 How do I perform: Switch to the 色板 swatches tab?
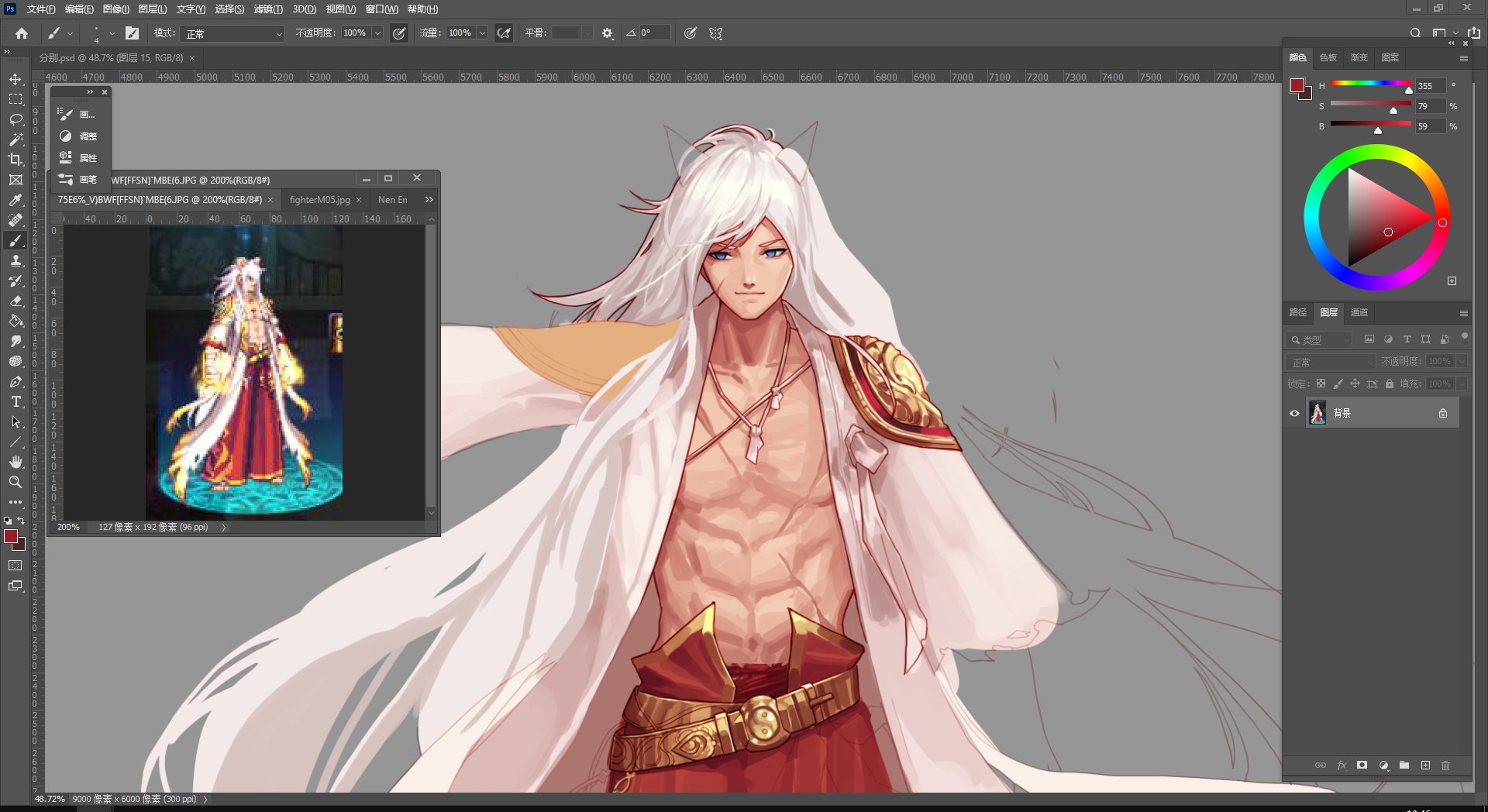tap(1328, 57)
